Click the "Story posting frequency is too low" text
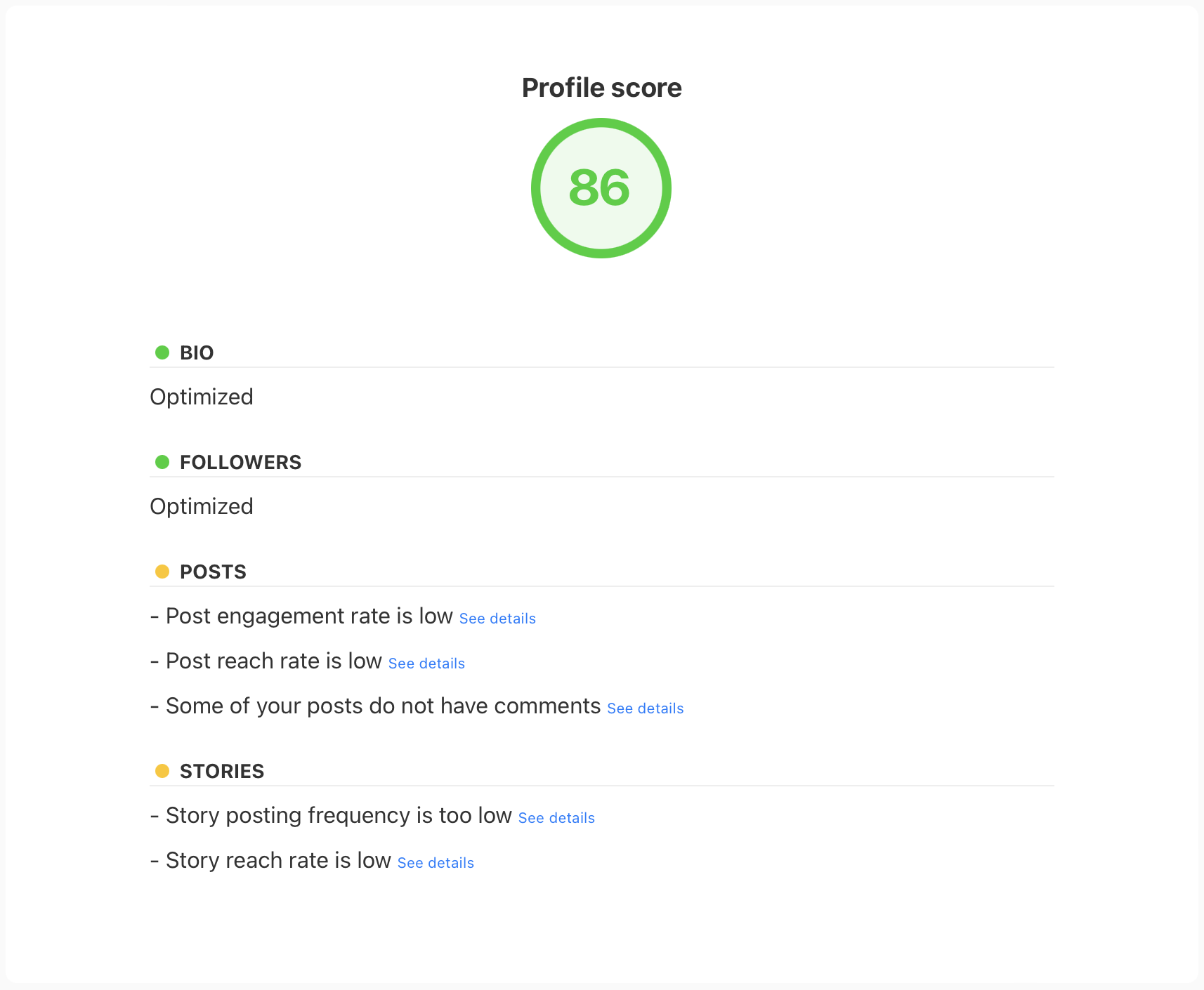Screen dimensions: 1204x990 [x=339, y=815]
